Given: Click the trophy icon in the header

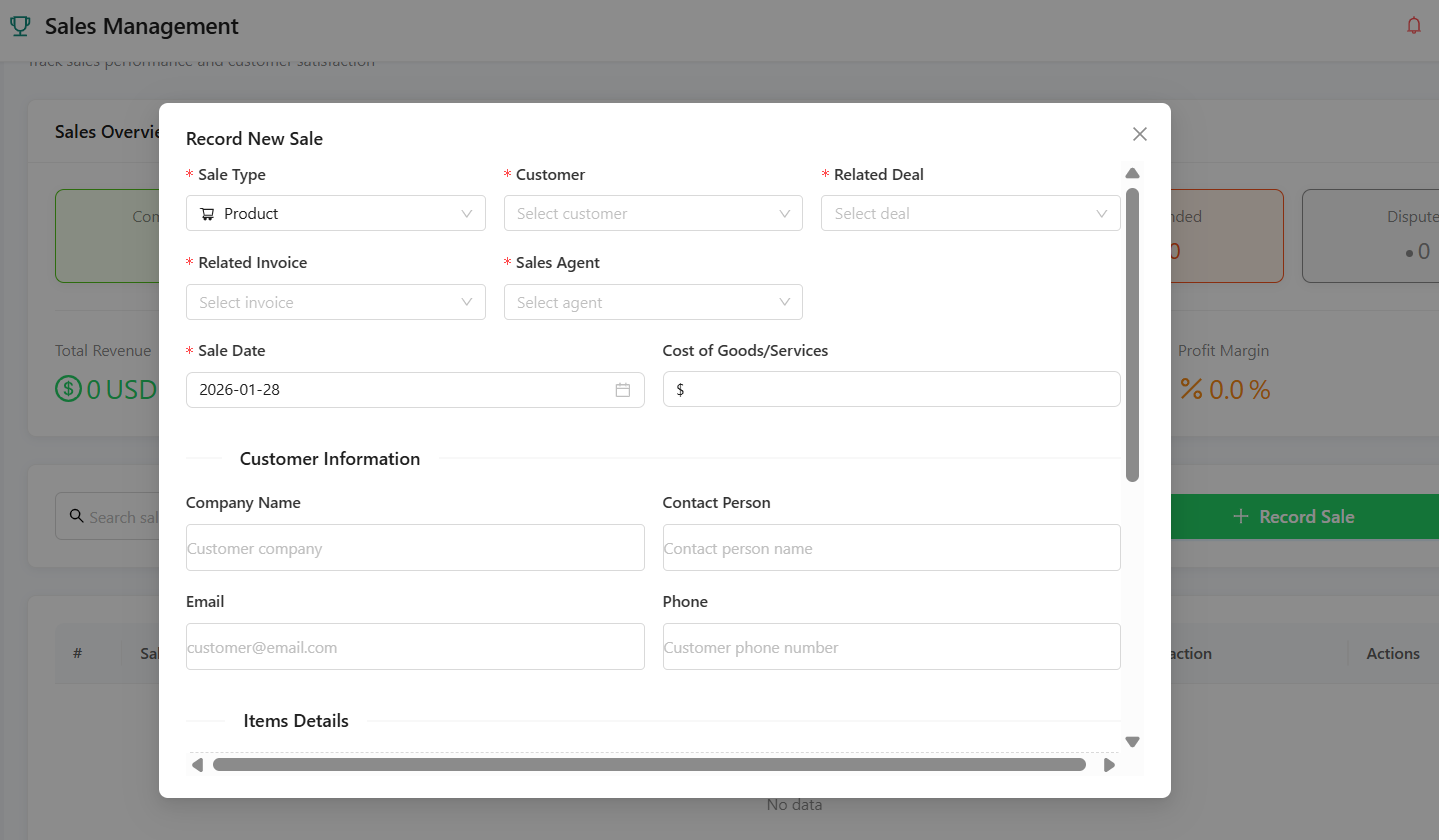Looking at the screenshot, I should click(x=20, y=26).
